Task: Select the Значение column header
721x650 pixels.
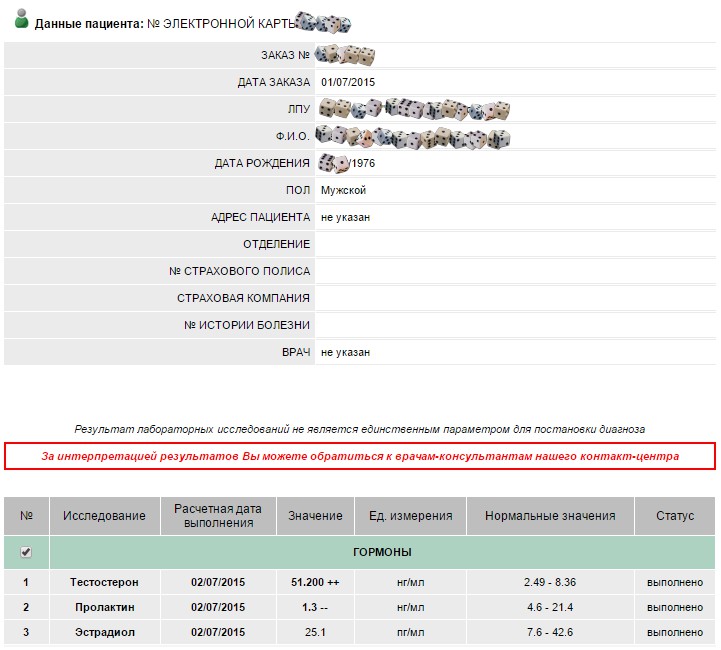Action: coord(315,516)
